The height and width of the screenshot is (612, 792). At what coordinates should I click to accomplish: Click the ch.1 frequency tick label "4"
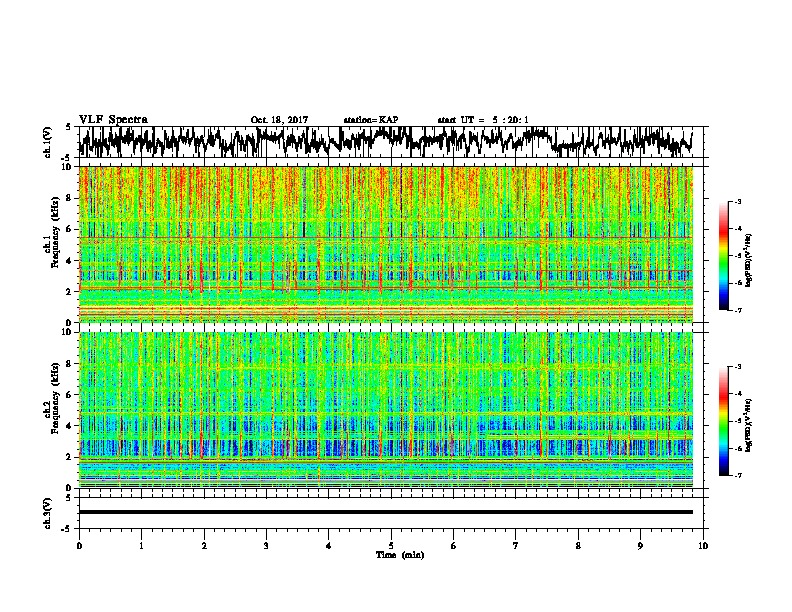70,261
